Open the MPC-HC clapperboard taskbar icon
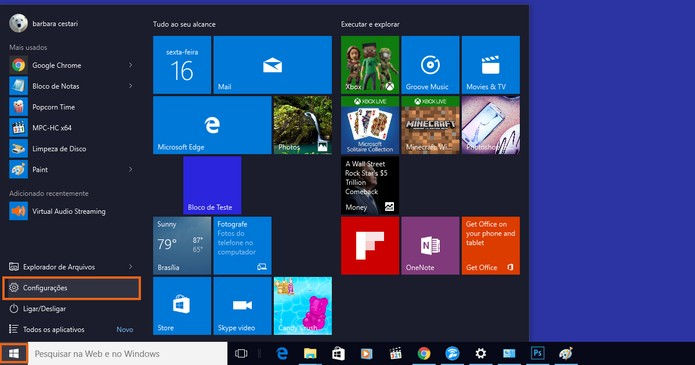695x365 pixels. 395,353
